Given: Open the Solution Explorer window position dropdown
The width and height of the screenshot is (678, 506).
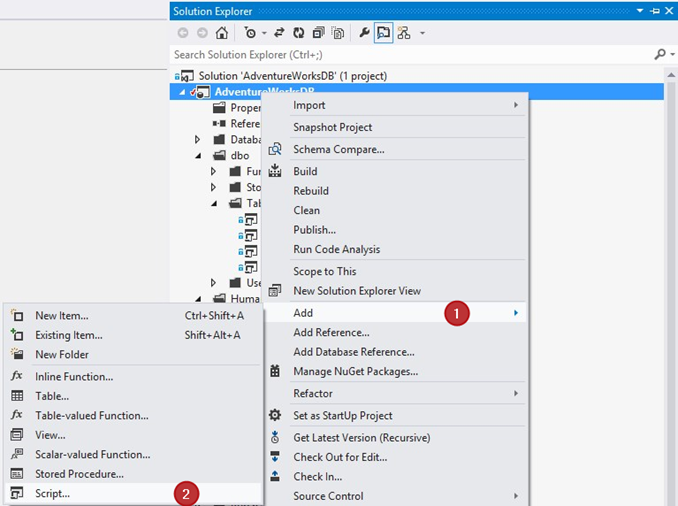Looking at the screenshot, I should click(x=640, y=11).
